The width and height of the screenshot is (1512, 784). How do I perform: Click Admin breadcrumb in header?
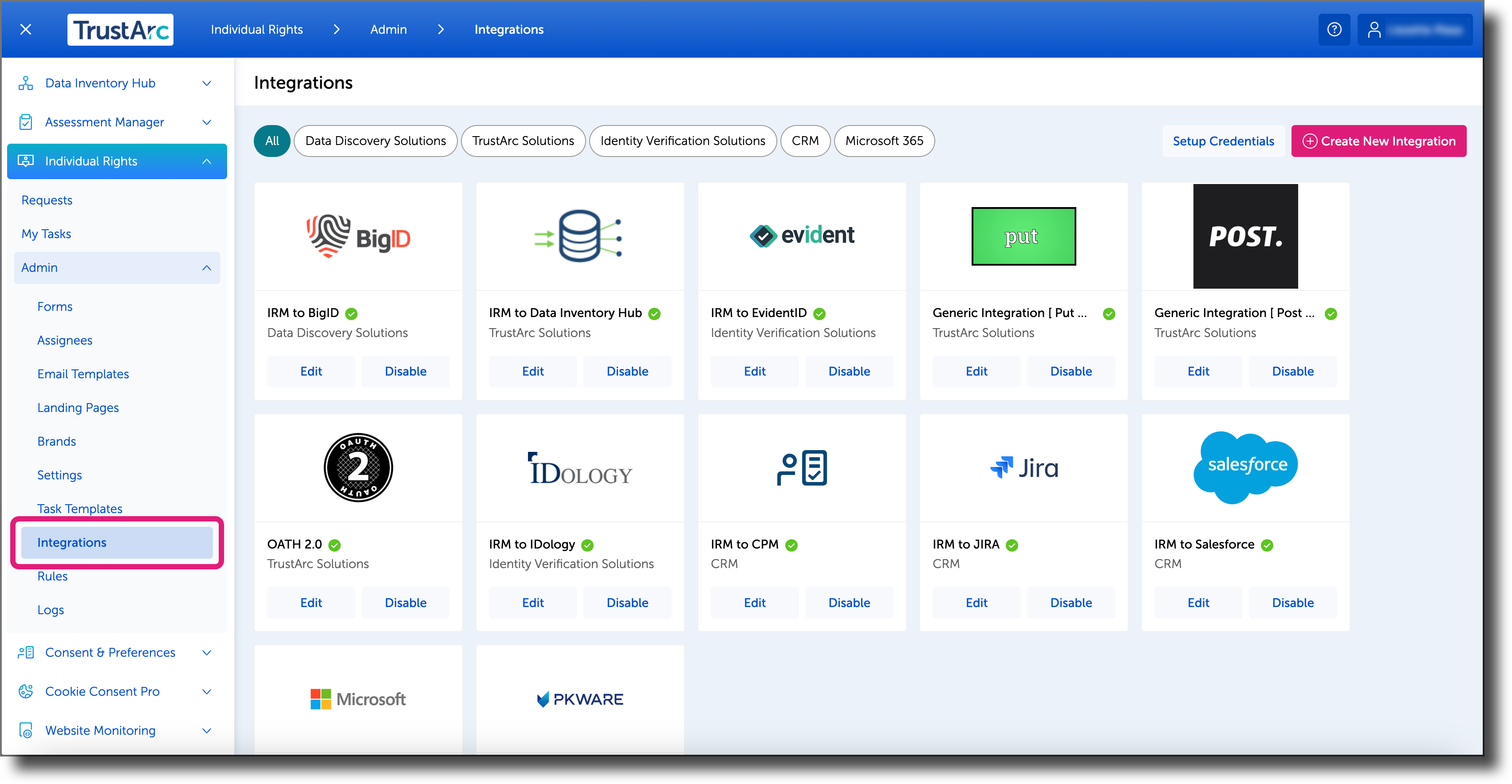click(388, 29)
